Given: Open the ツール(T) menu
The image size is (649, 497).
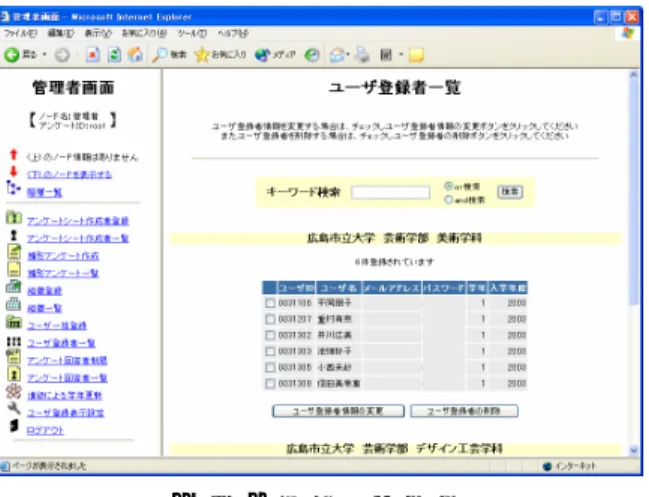Looking at the screenshot, I should 192,33.
